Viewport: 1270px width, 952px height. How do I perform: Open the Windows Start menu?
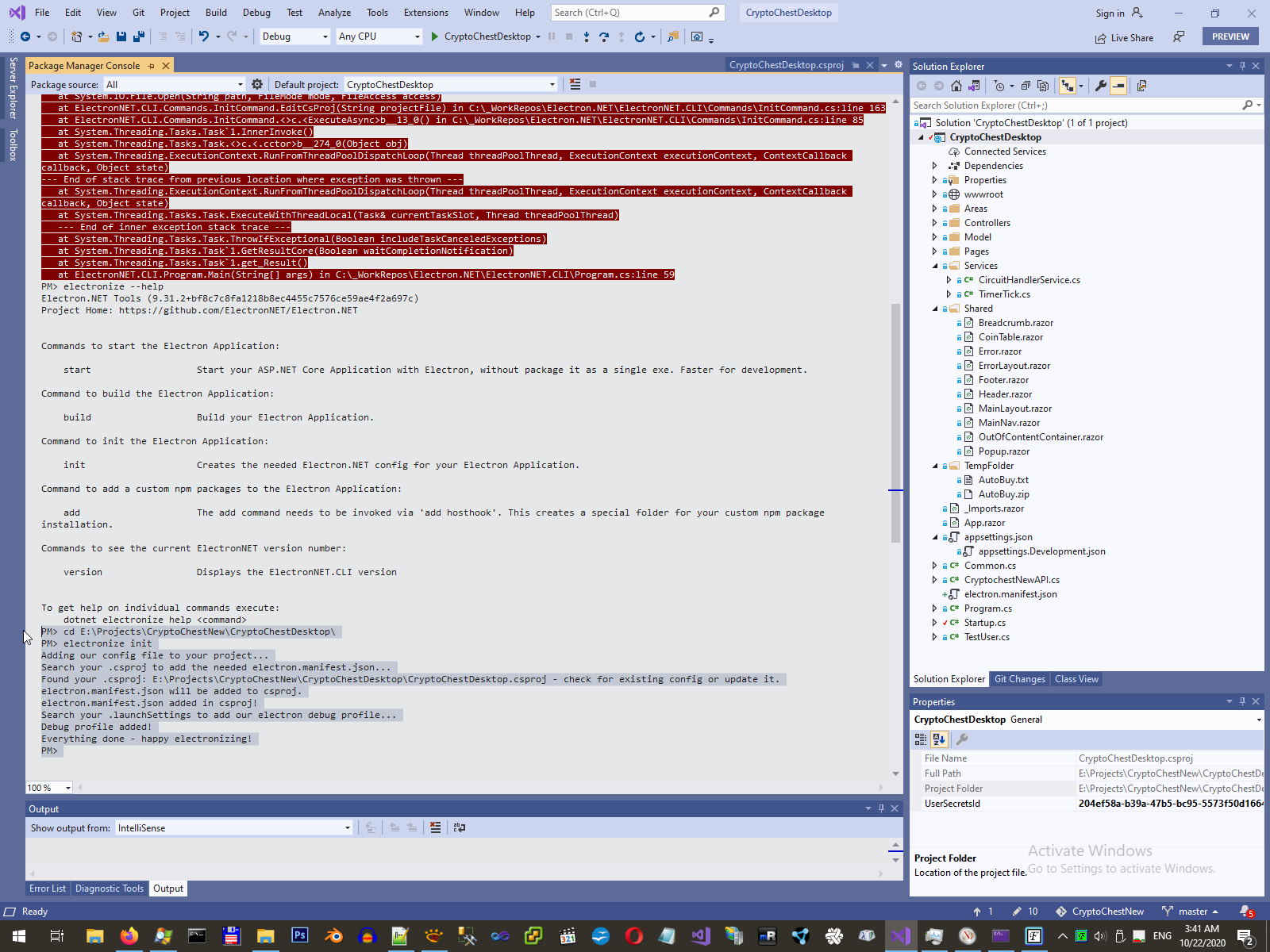tap(19, 936)
